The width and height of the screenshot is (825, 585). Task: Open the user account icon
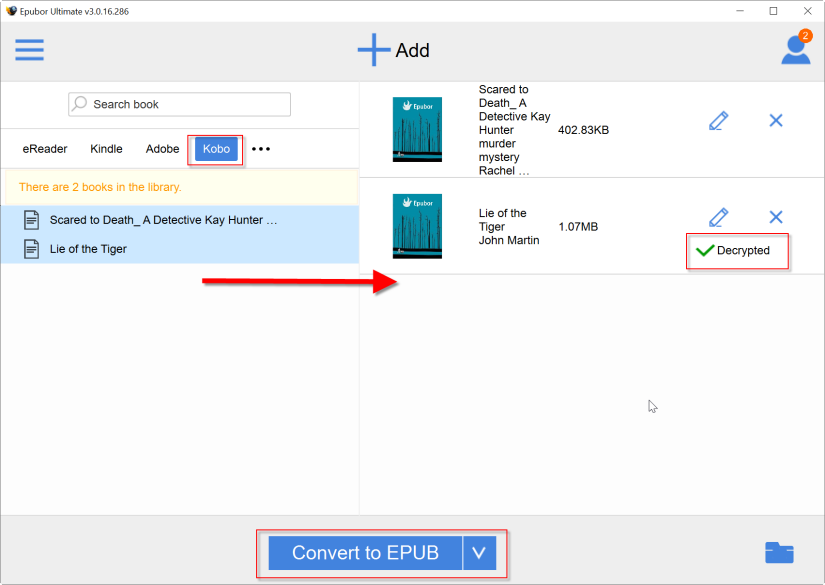point(796,49)
